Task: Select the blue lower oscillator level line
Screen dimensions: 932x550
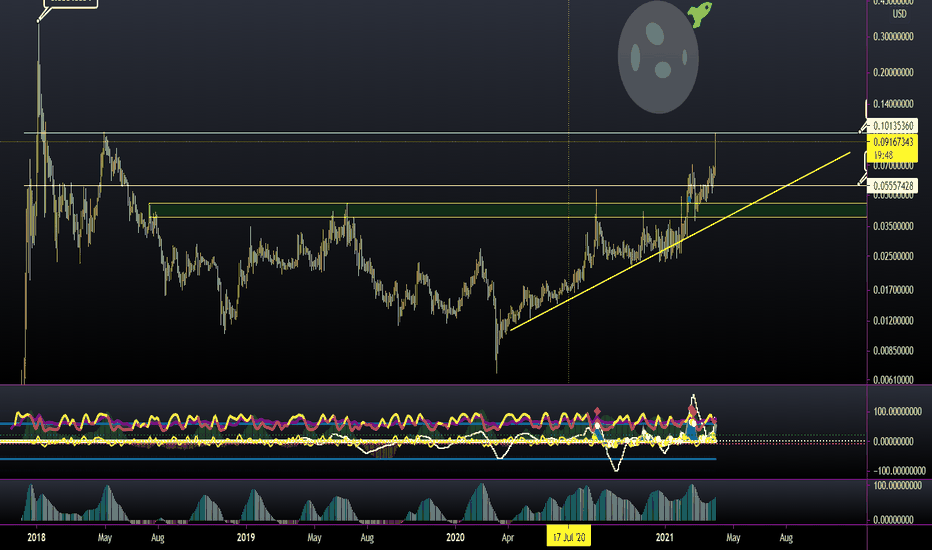Action: coord(358,459)
